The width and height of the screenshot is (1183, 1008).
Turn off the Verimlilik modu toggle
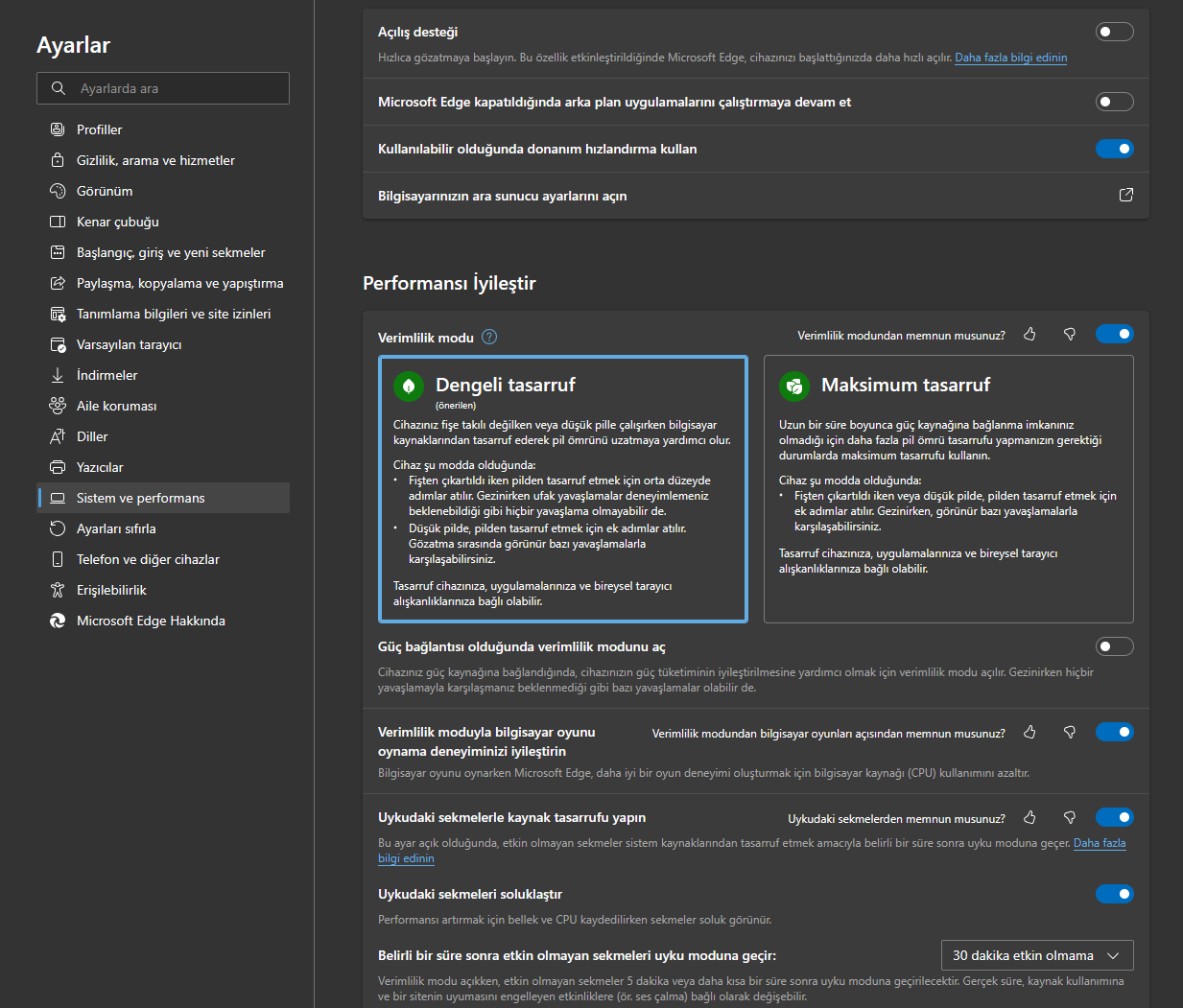tap(1115, 334)
